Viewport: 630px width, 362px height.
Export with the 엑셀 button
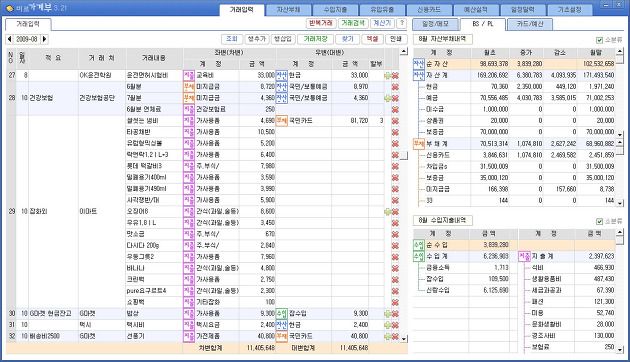(372, 39)
